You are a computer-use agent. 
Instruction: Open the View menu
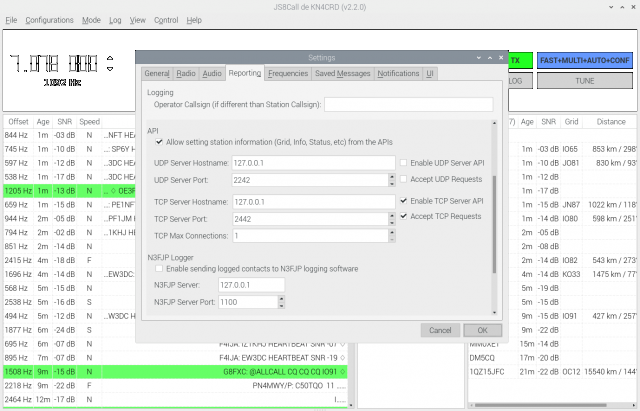point(138,20)
